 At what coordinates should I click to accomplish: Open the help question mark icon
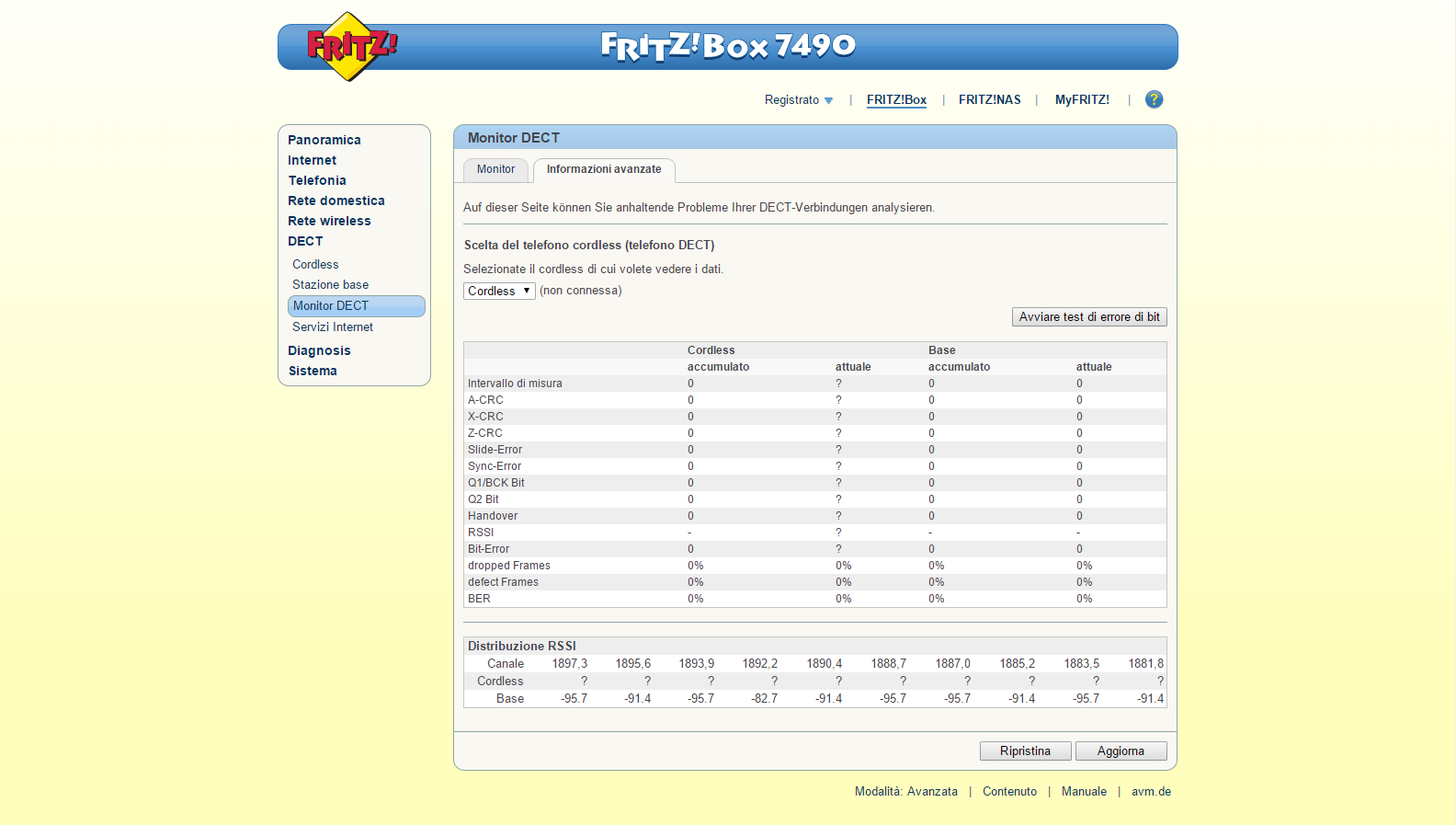coord(1154,99)
